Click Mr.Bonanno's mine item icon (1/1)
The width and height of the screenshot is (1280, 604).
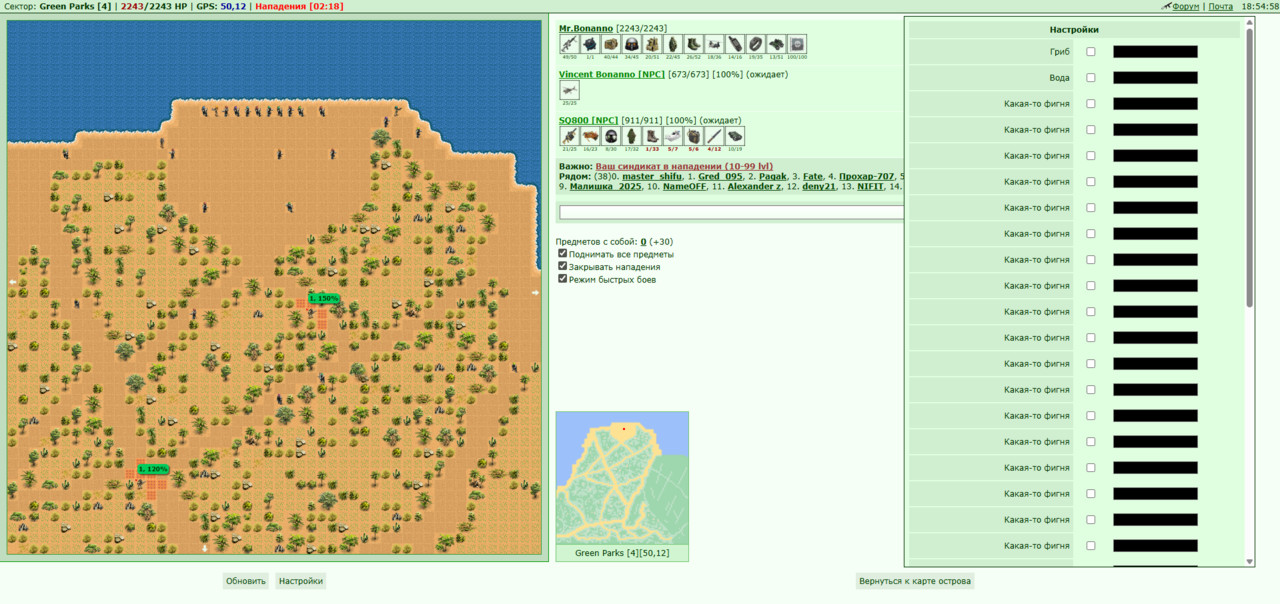click(590, 44)
